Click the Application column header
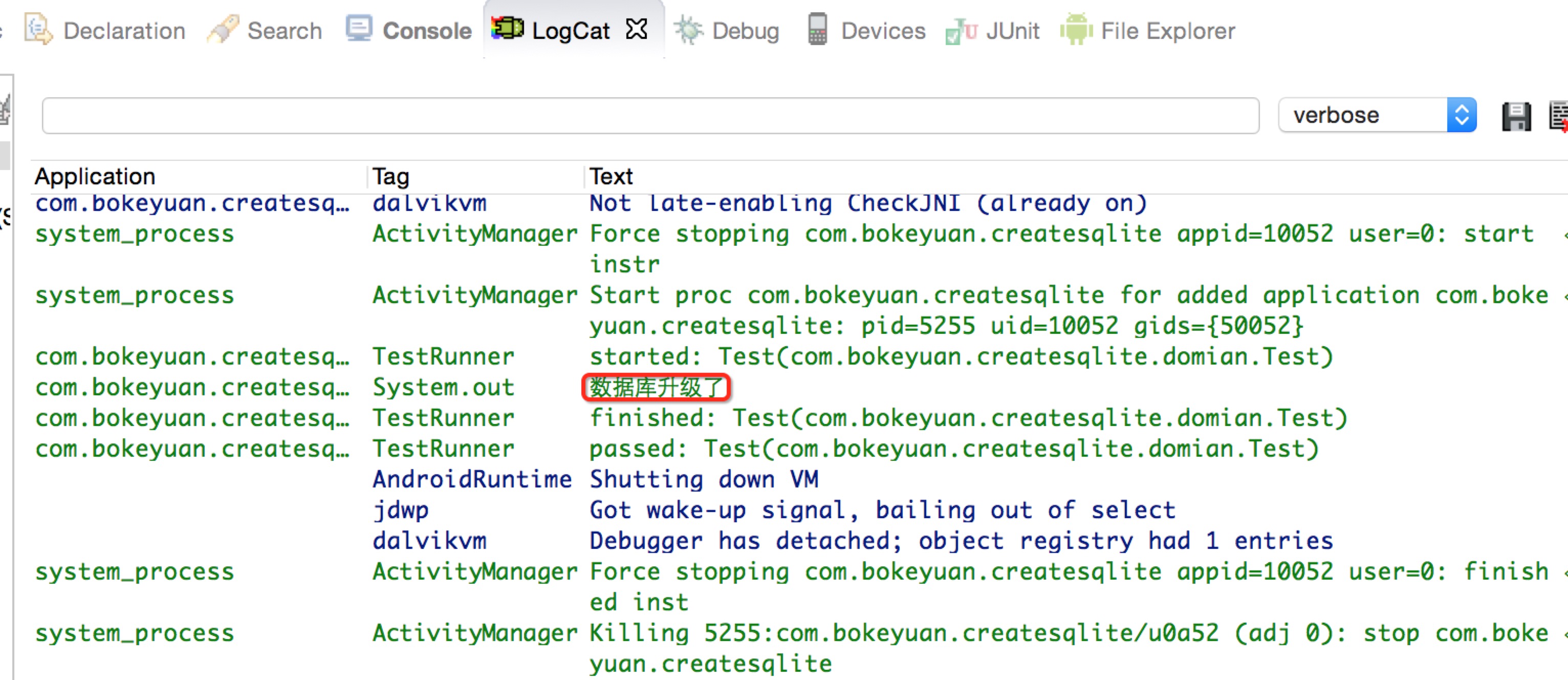Image resolution: width=1568 pixels, height=680 pixels. click(x=95, y=177)
